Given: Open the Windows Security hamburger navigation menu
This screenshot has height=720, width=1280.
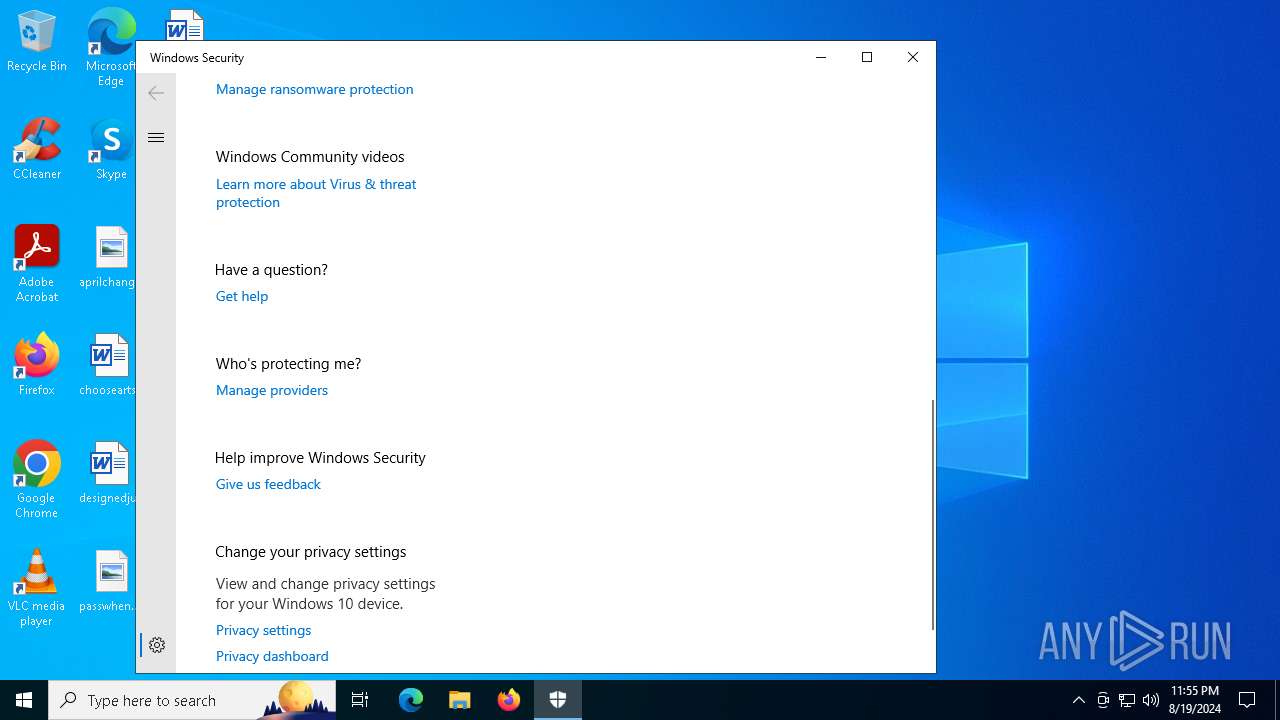Looking at the screenshot, I should click(x=156, y=138).
